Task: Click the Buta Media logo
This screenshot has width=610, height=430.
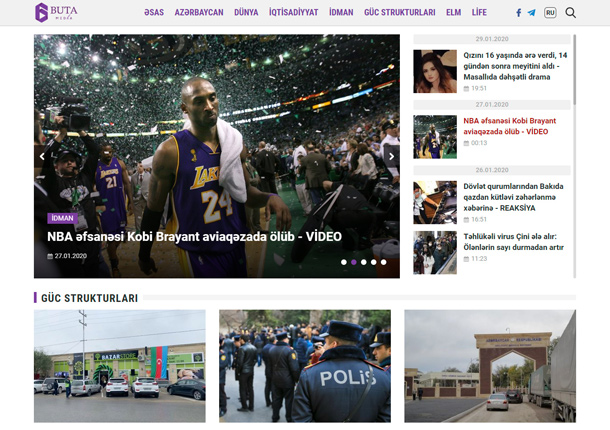Action: click(56, 13)
